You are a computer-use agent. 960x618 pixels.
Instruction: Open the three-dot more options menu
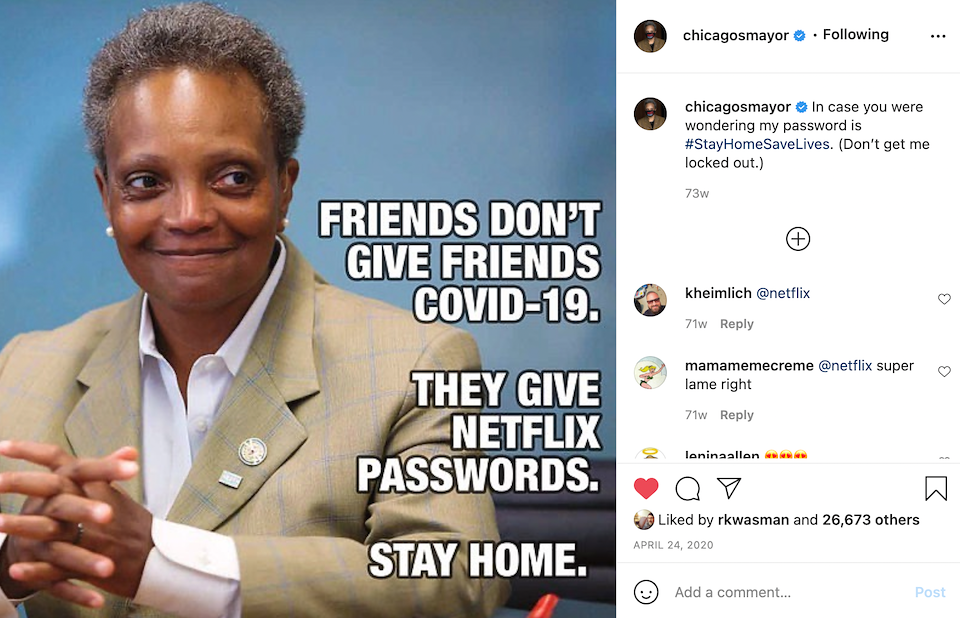[938, 36]
